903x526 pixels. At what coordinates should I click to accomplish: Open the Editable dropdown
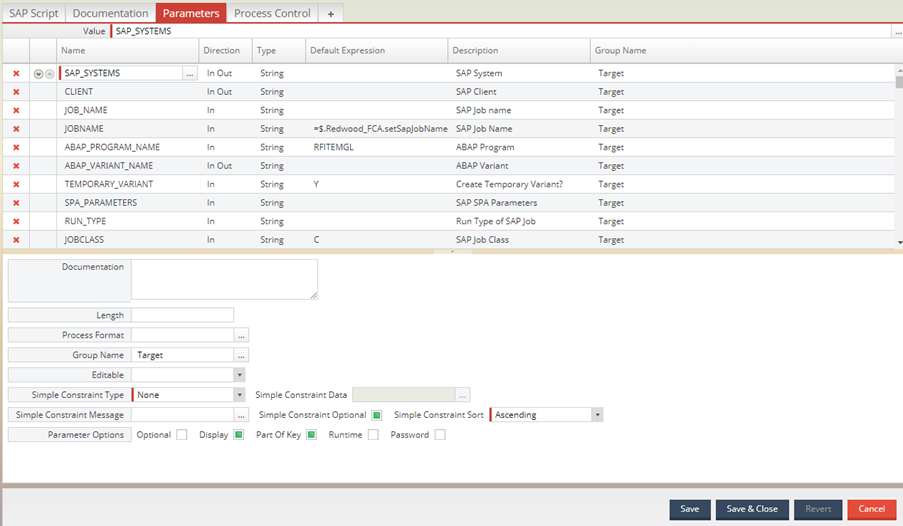(x=240, y=375)
